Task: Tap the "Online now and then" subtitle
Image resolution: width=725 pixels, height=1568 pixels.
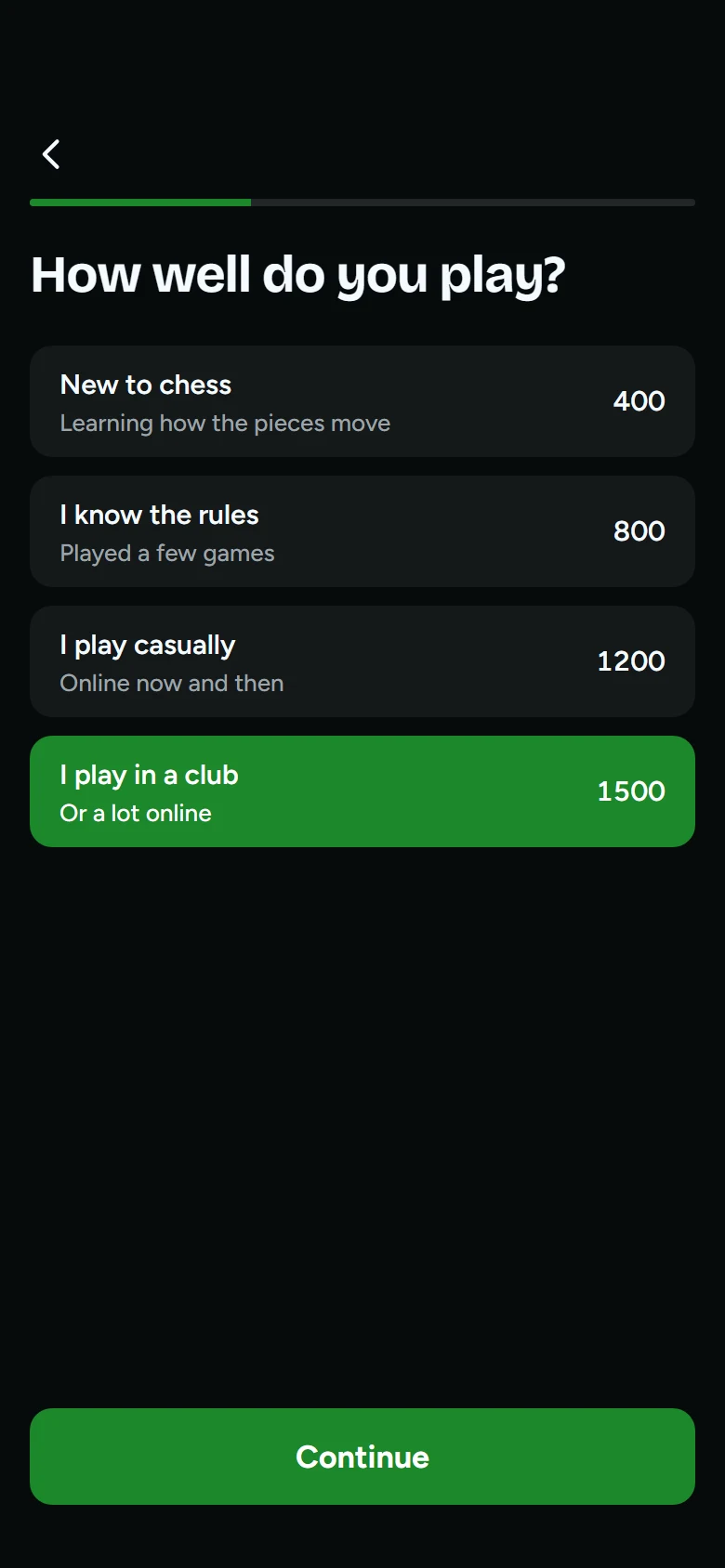Action: 172,683
